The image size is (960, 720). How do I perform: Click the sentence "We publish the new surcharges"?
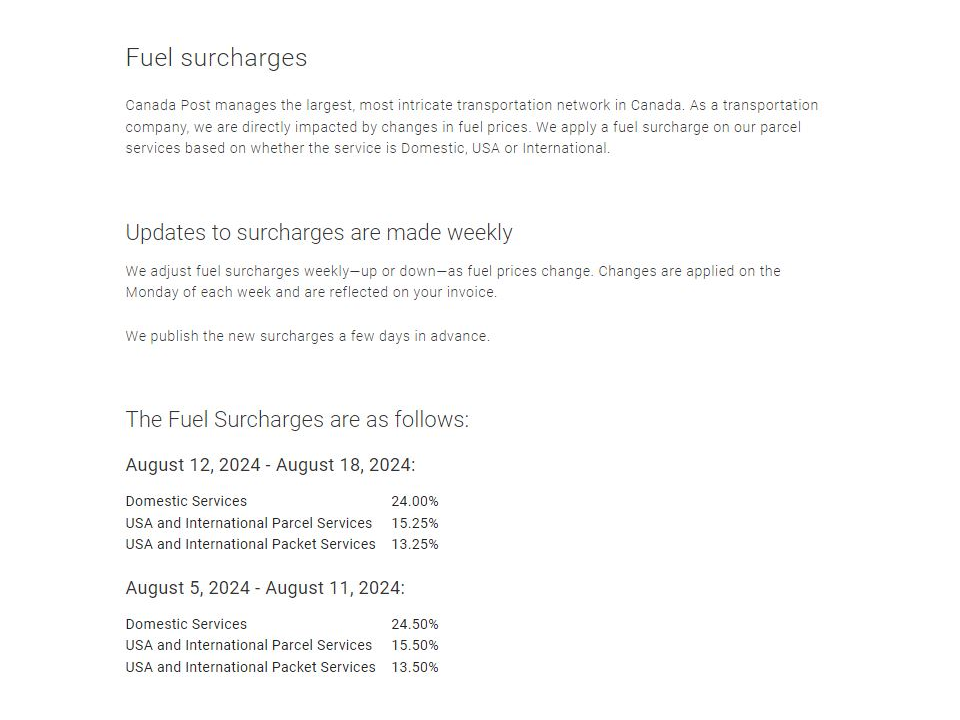[x=307, y=336]
